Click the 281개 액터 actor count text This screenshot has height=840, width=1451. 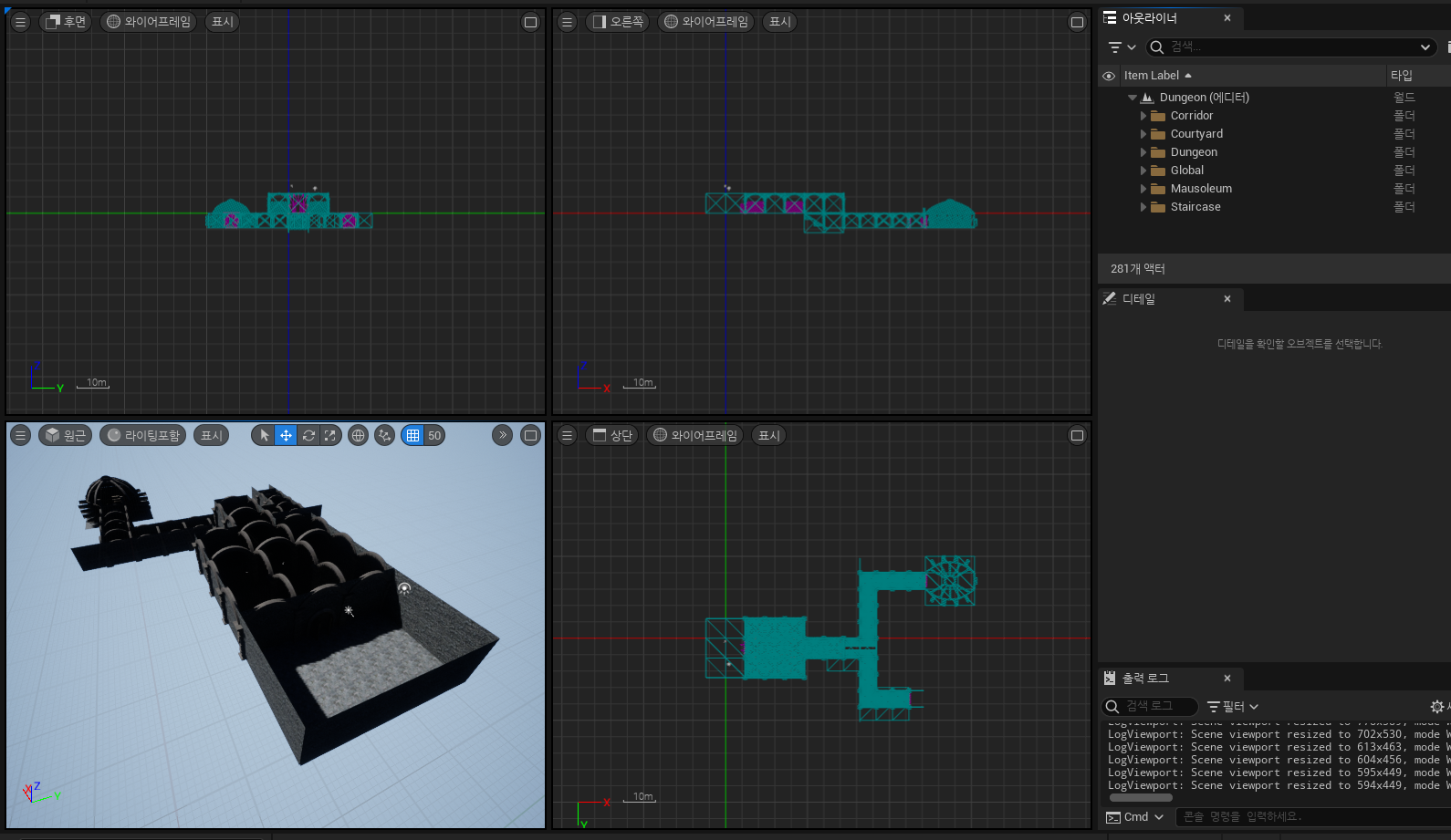tap(1138, 269)
